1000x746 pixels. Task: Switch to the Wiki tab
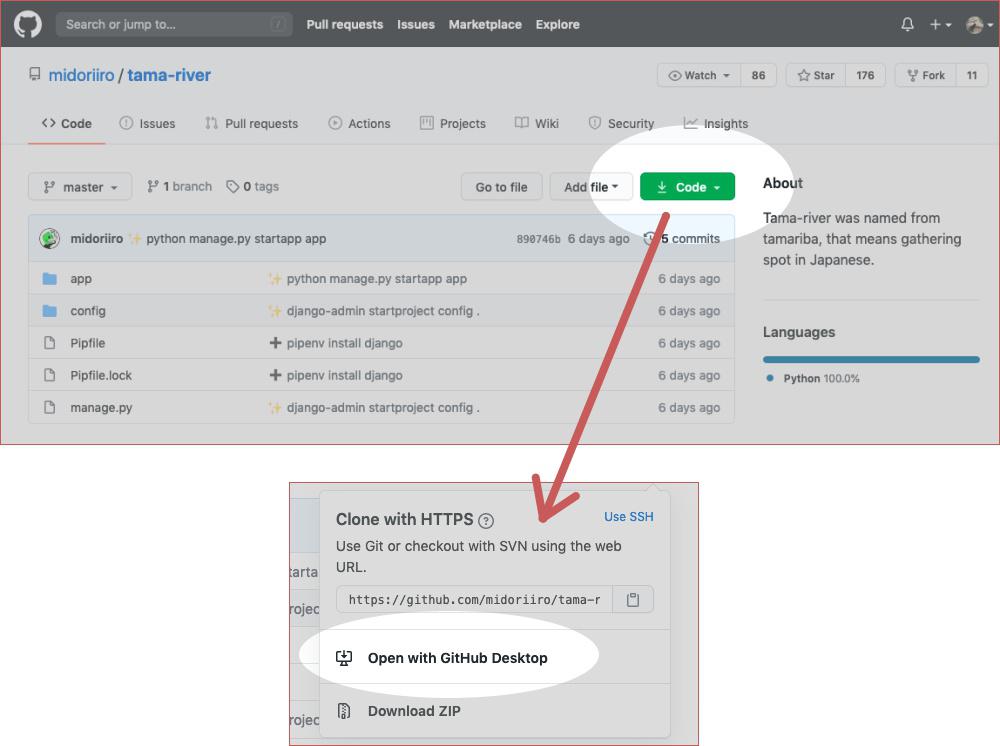pyautogui.click(x=537, y=124)
